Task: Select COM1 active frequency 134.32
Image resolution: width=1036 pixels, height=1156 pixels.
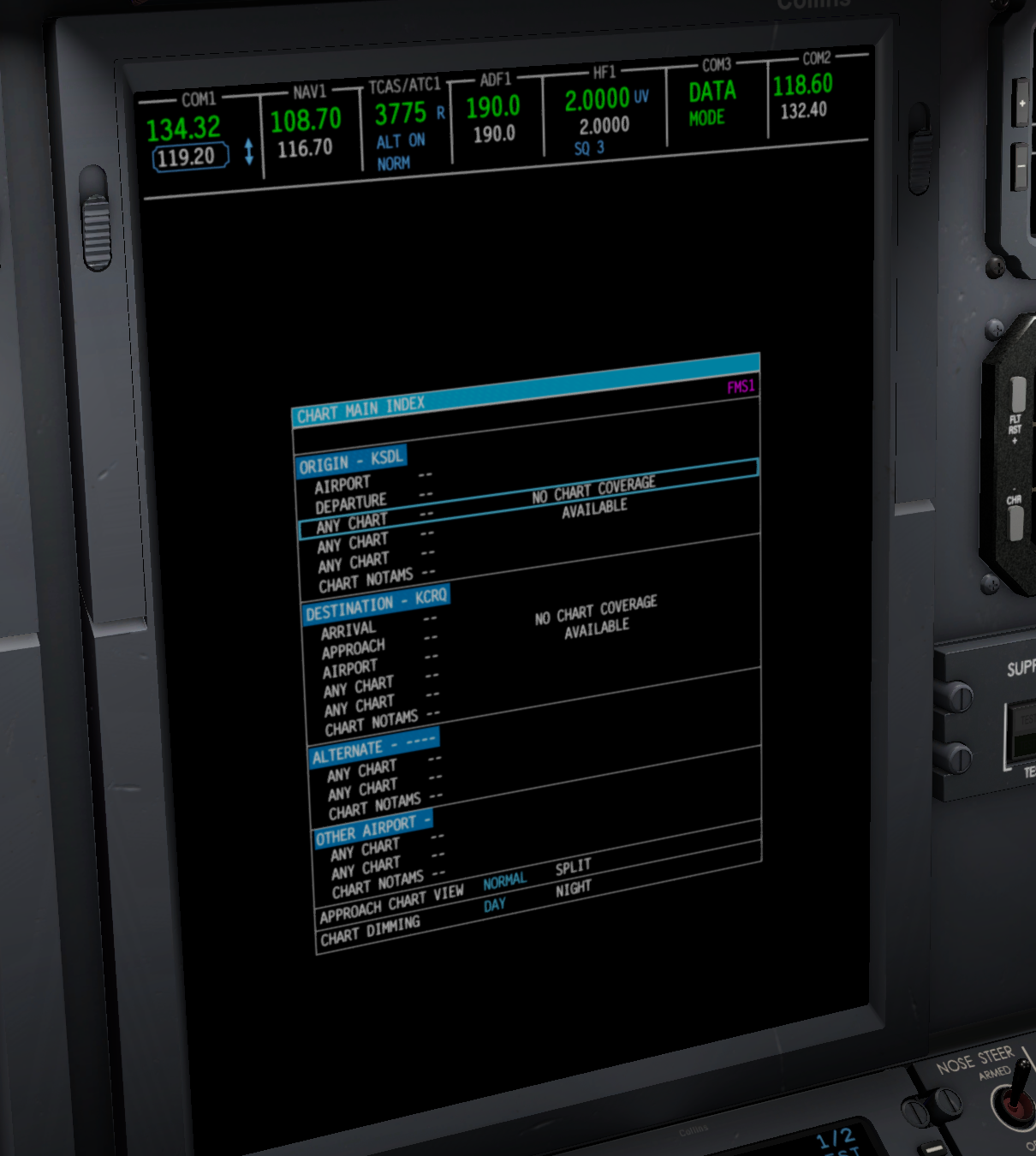Action: tap(183, 128)
